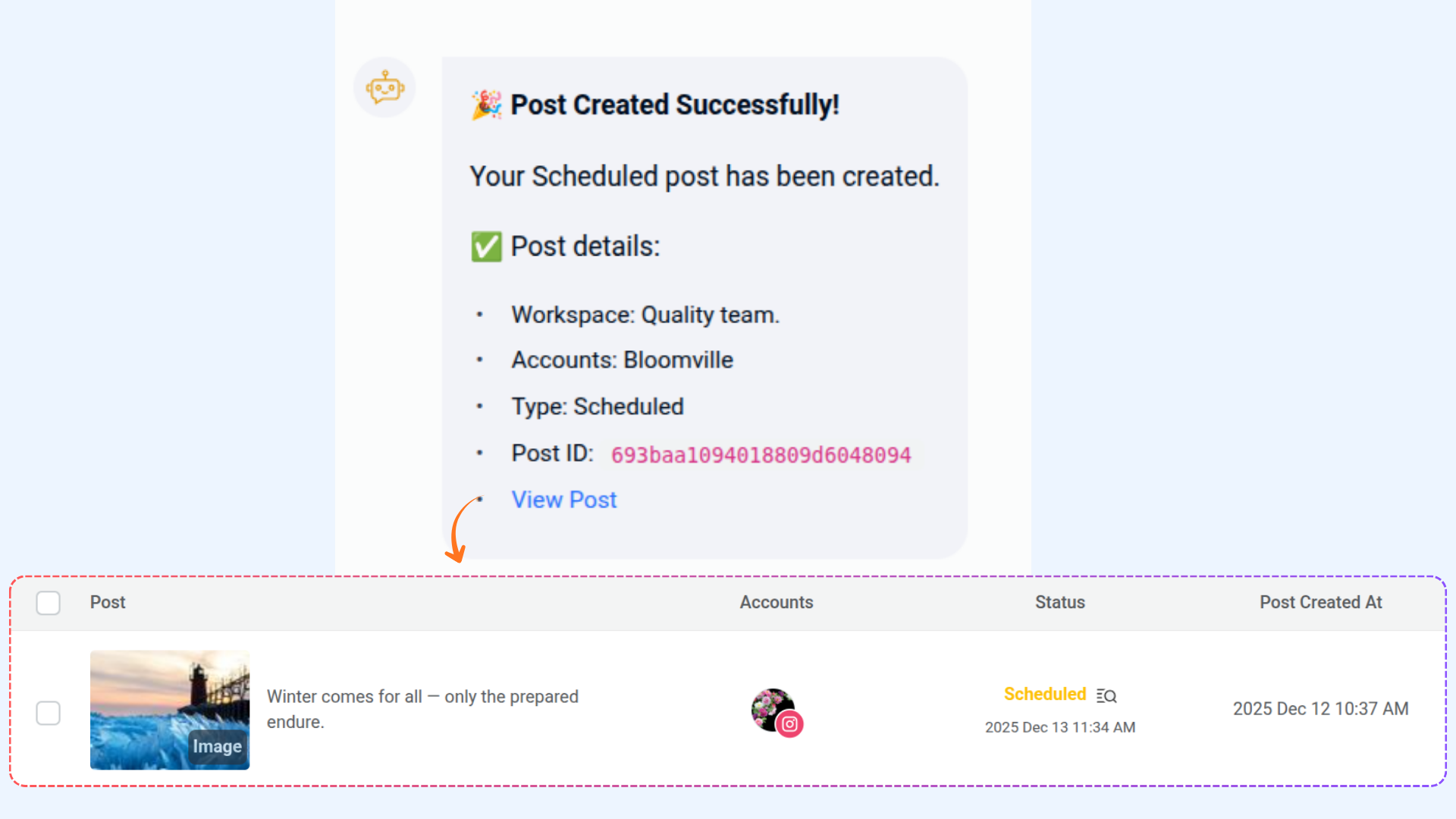This screenshot has width=1456, height=819.
Task: Click the Bloomville account profile picture
Action: pos(772,709)
